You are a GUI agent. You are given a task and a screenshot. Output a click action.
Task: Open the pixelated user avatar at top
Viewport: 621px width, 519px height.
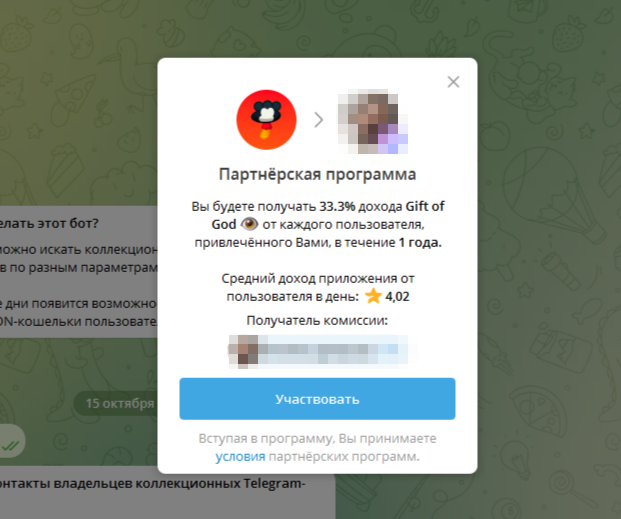tap(373, 121)
